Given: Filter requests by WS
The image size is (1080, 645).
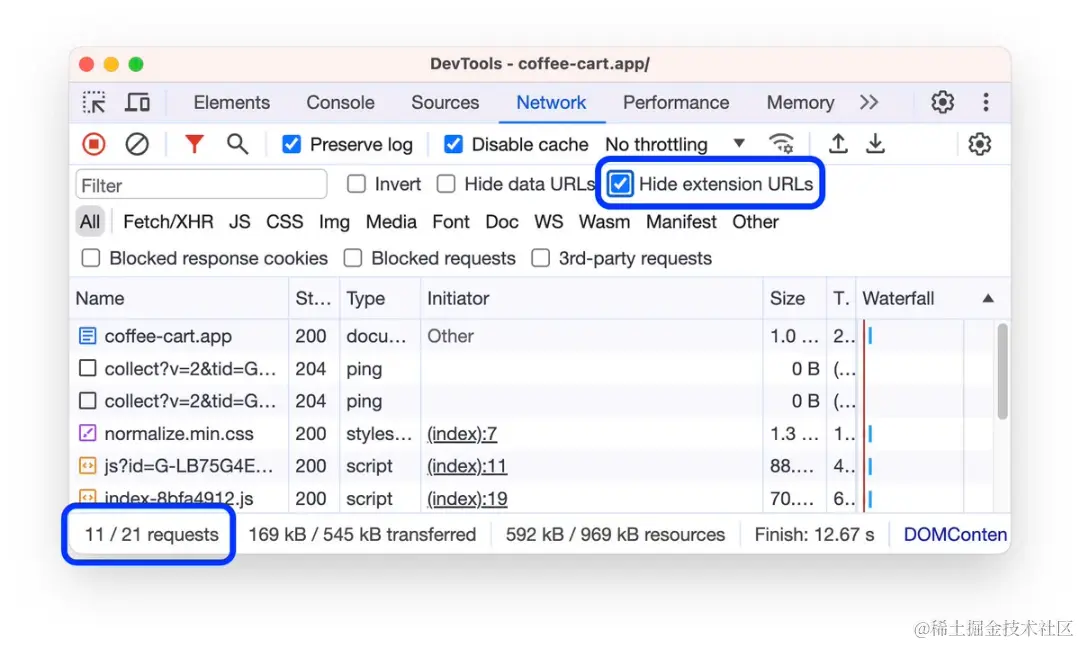Looking at the screenshot, I should (x=548, y=222).
